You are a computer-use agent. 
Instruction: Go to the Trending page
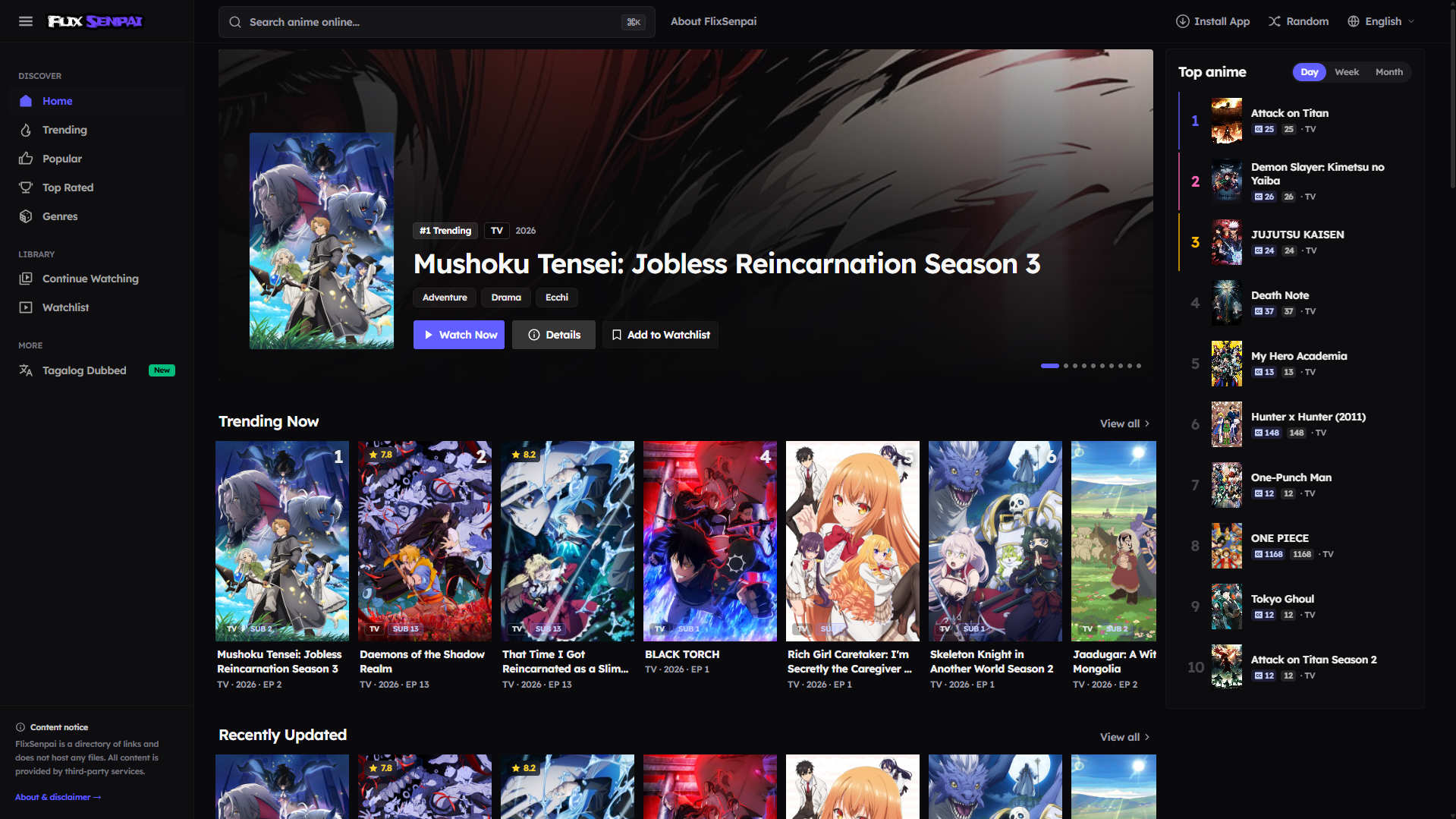point(97,130)
